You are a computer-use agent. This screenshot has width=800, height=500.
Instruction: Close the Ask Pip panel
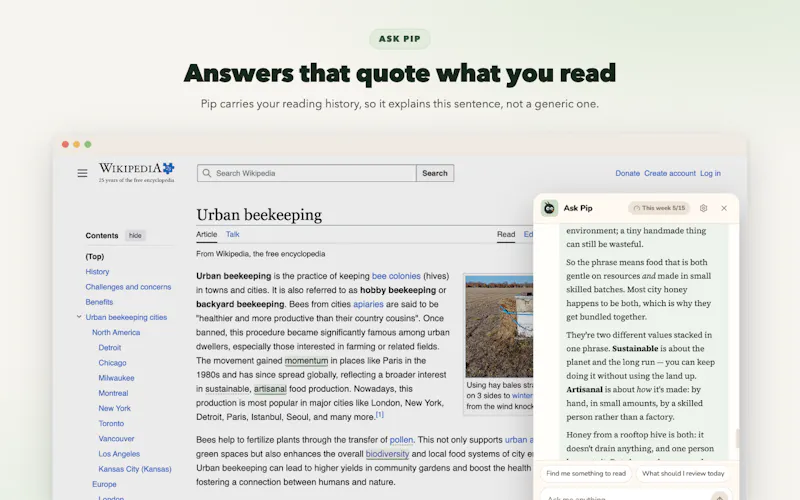pyautogui.click(x=724, y=208)
